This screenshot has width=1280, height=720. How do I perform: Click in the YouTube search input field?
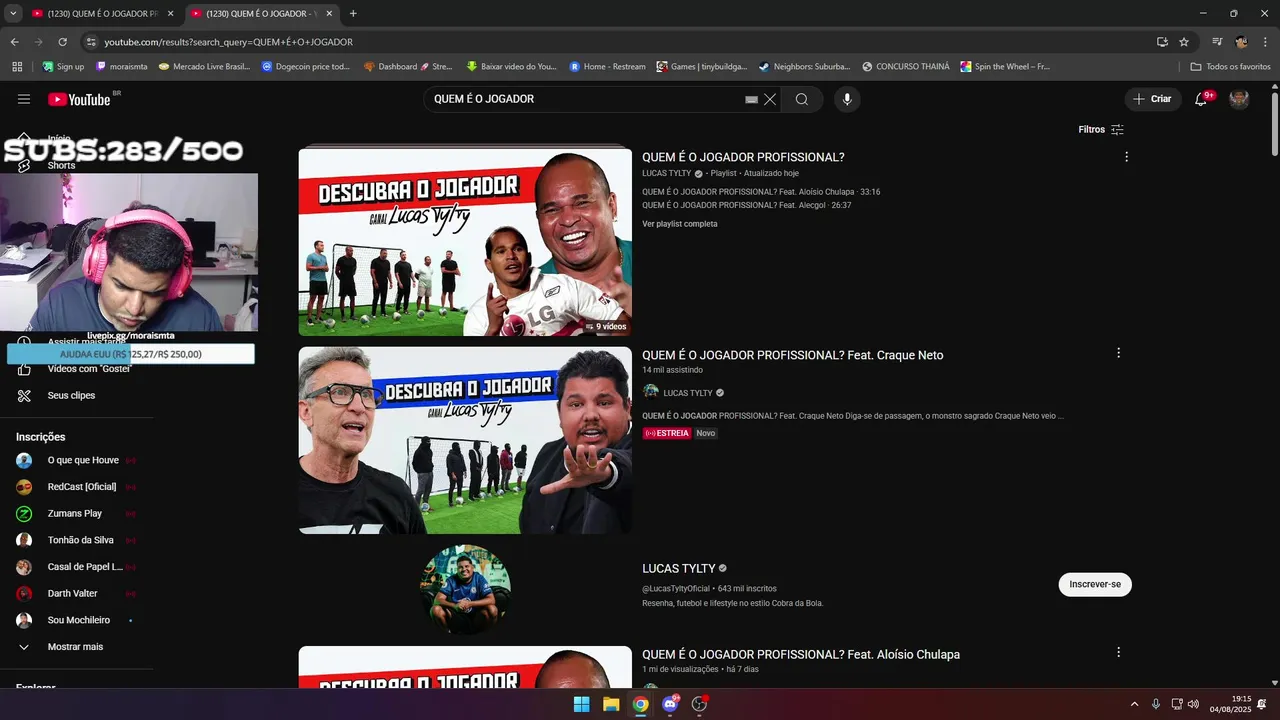click(x=585, y=99)
